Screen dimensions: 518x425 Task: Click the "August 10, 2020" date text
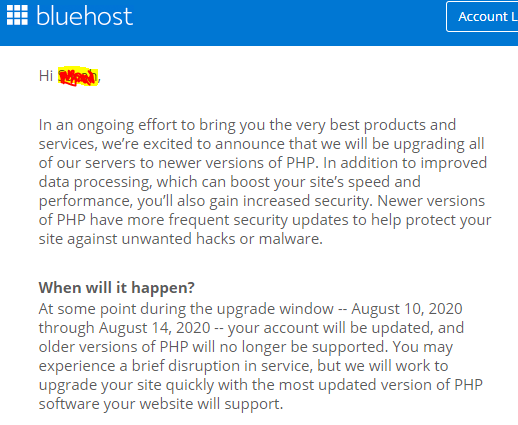coord(407,309)
